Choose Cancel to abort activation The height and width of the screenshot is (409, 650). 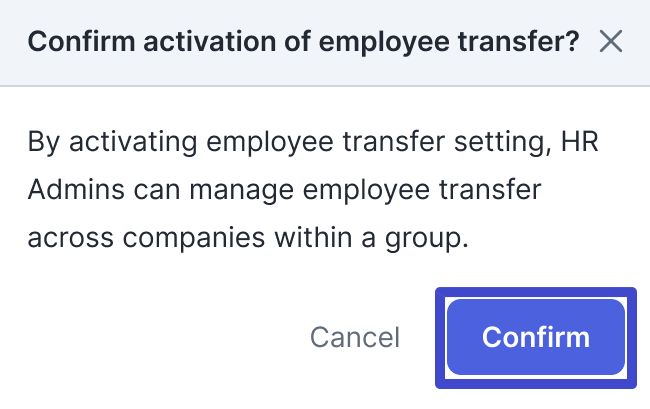pos(355,337)
